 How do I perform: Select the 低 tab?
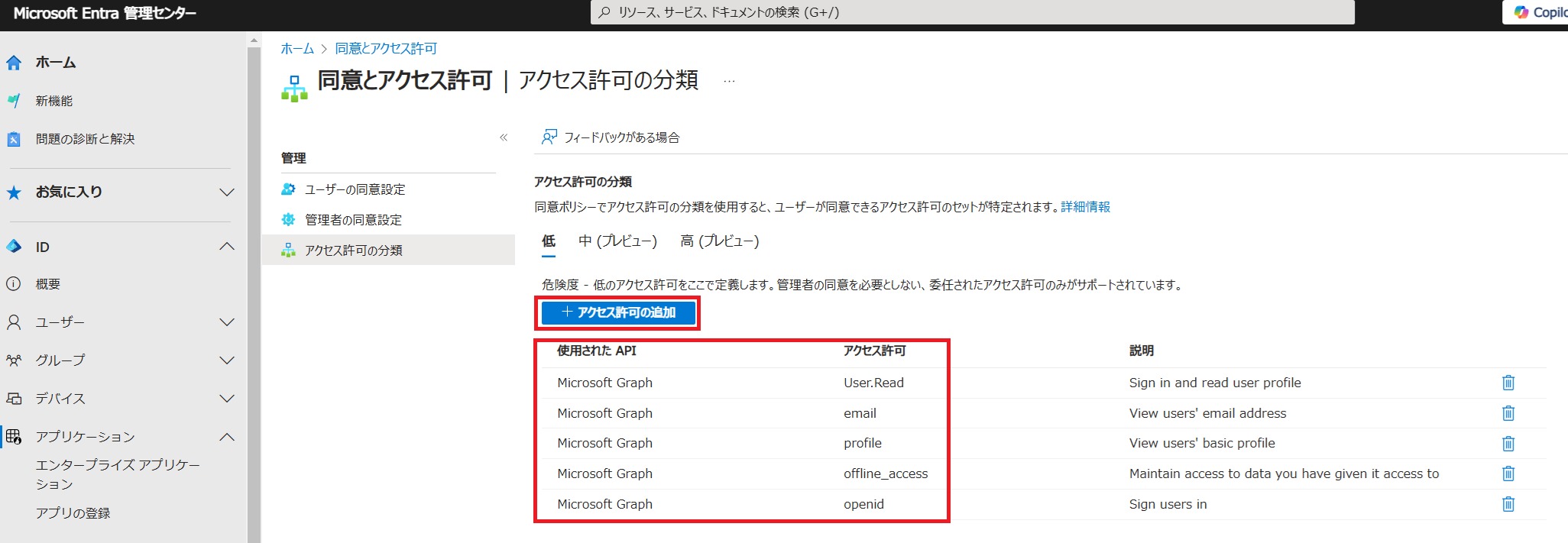[x=549, y=241]
